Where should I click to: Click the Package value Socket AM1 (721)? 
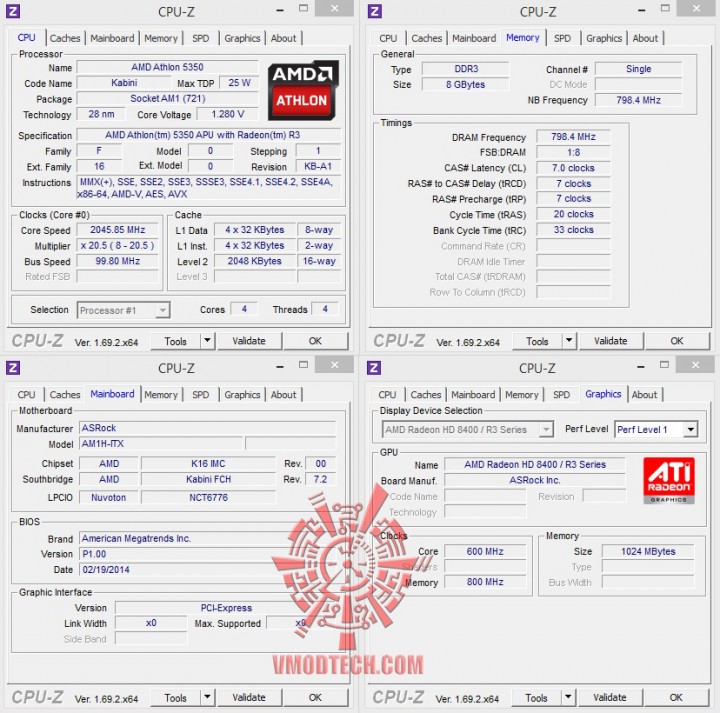coord(167,98)
